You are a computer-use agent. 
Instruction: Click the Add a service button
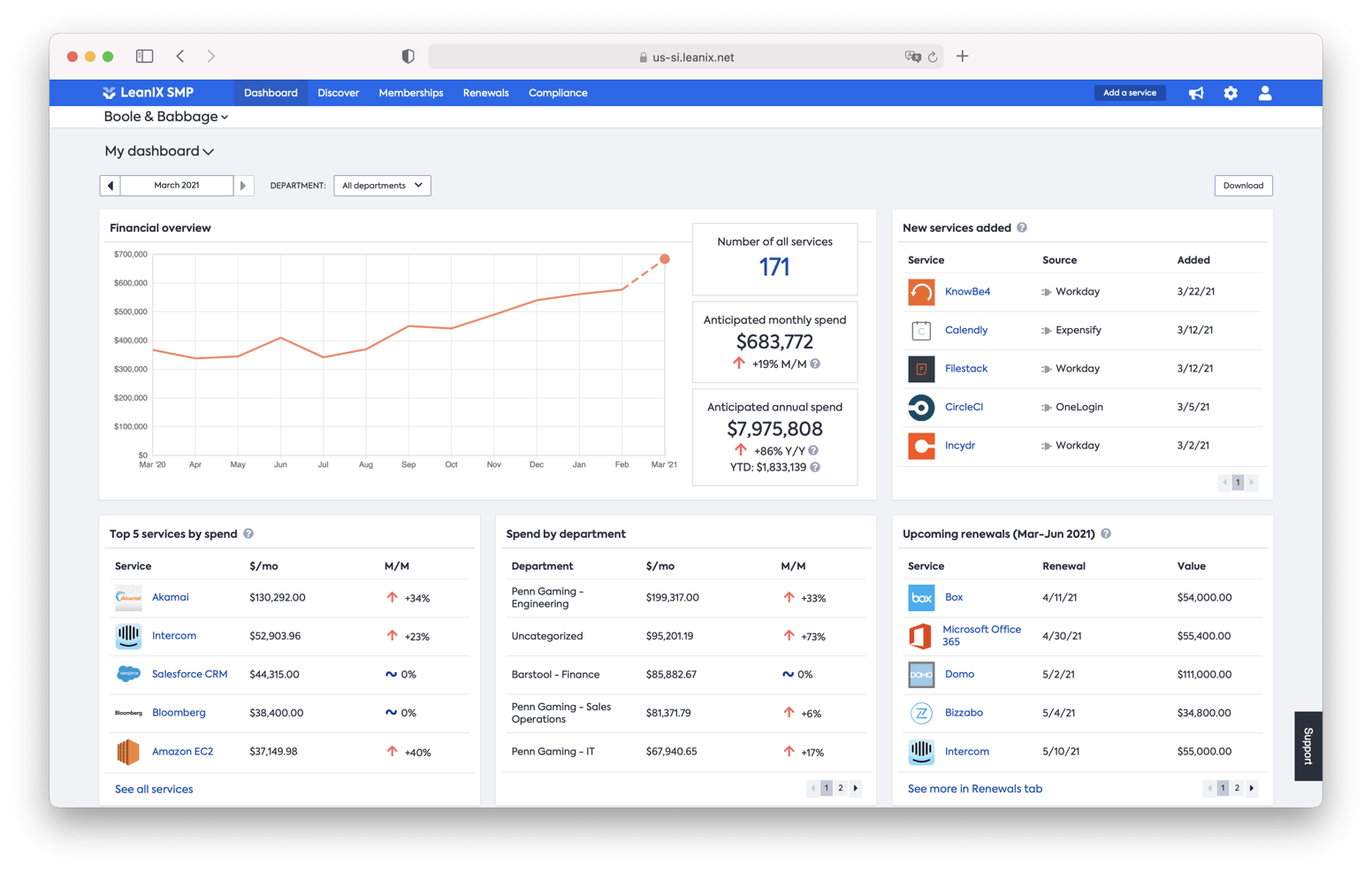point(1130,92)
